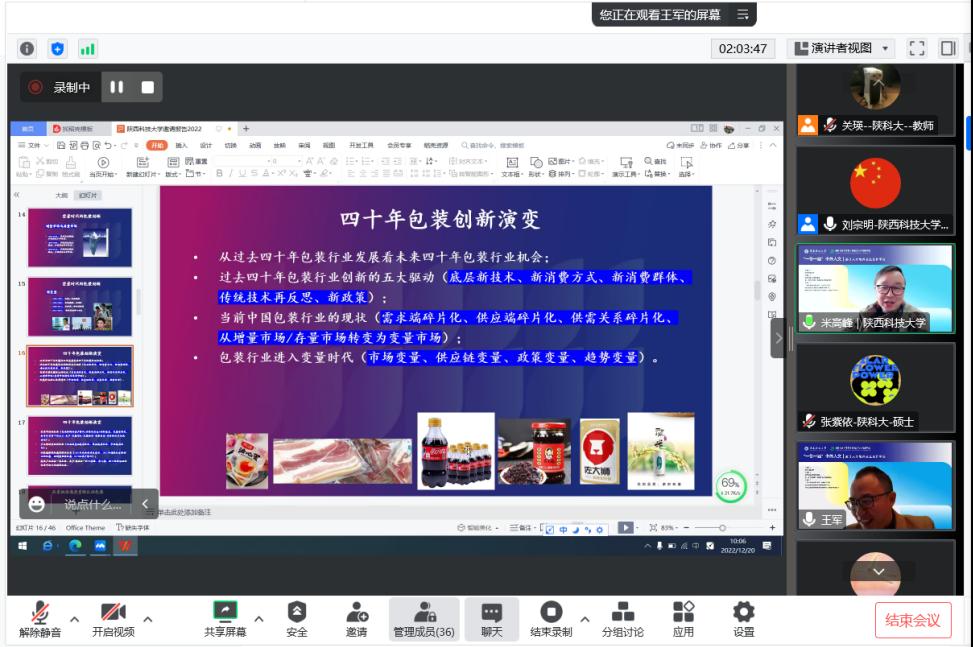The height and width of the screenshot is (647, 973).
Task: Open 分组讨论 breakout rooms
Action: coord(622,619)
